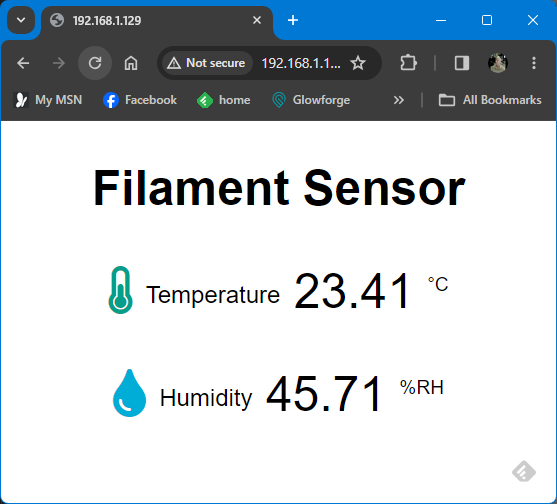Image resolution: width=557 pixels, height=504 pixels.
Task: Click the blue water droplet icon
Action: 129,393
